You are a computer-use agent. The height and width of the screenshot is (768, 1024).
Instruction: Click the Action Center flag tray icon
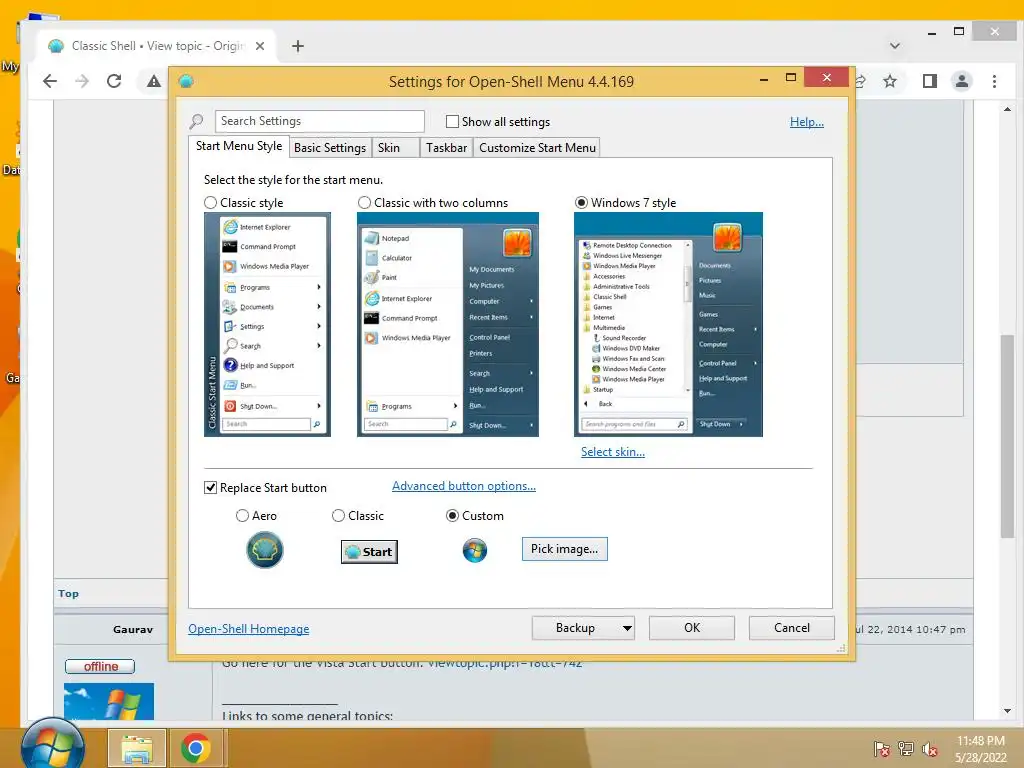pyautogui.click(x=882, y=749)
